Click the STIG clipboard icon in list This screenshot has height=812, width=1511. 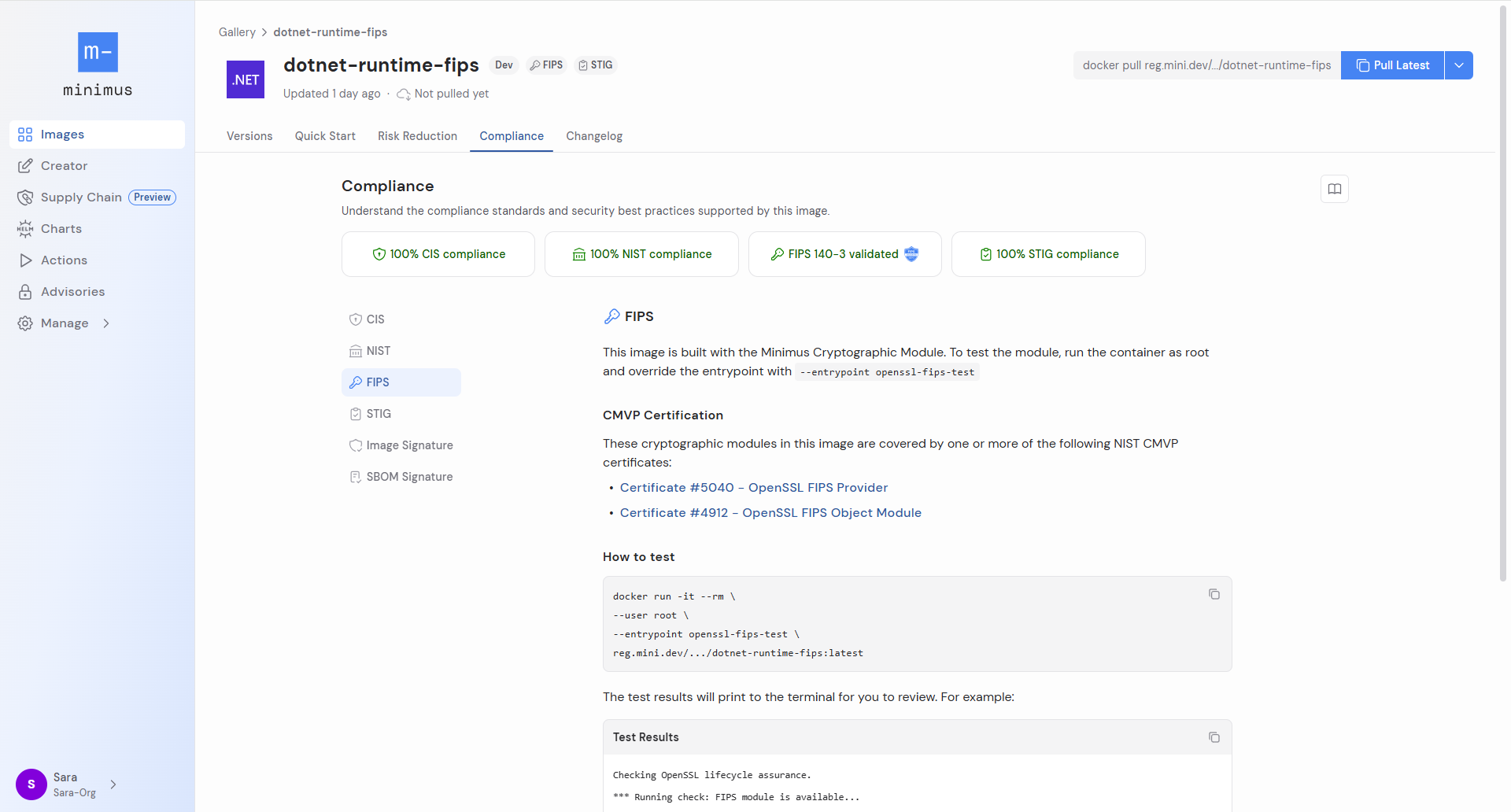pyautogui.click(x=356, y=414)
